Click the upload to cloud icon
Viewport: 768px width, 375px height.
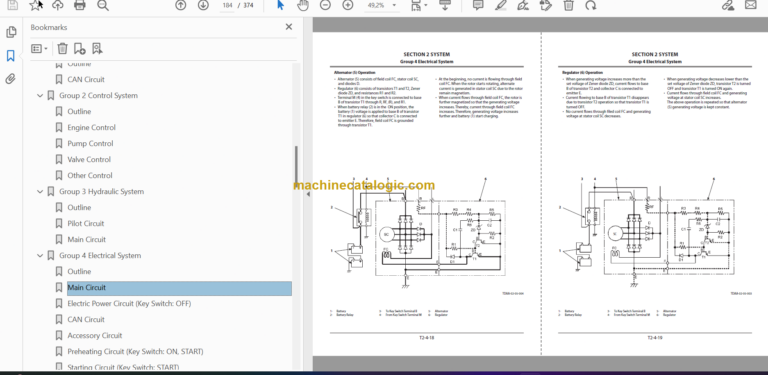click(58, 5)
